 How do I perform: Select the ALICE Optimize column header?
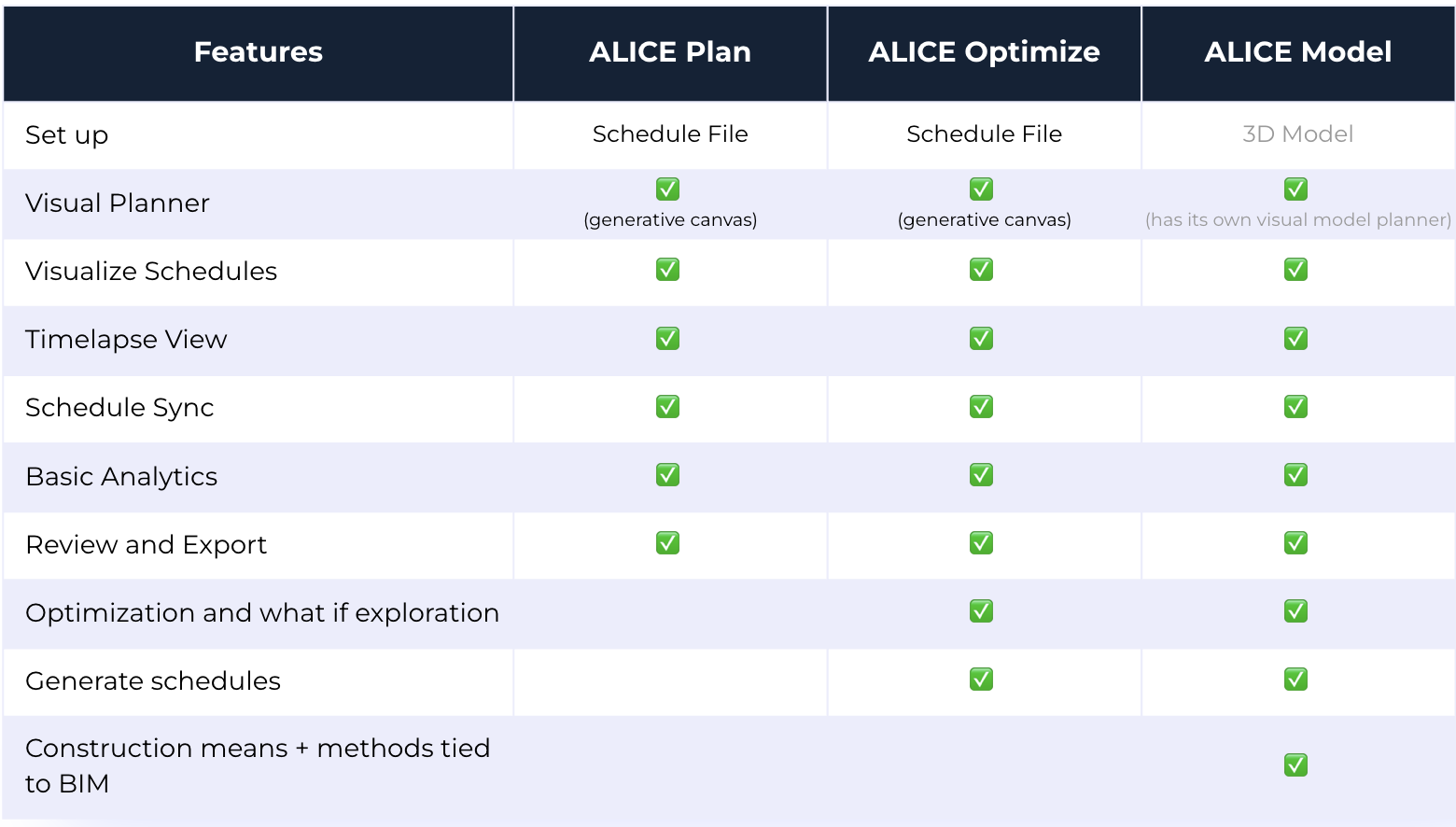984,53
